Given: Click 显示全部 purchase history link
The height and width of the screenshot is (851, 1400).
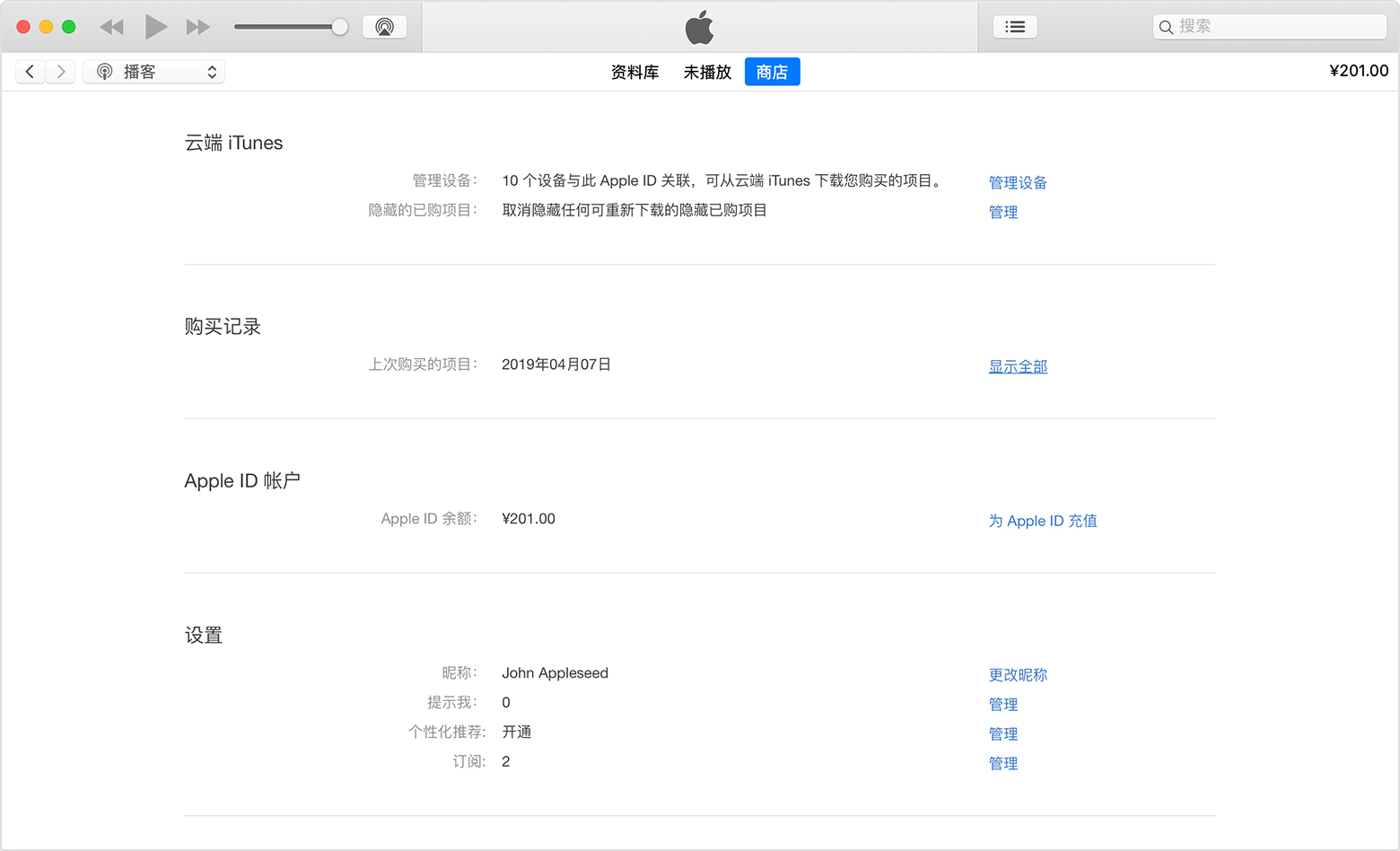Looking at the screenshot, I should 1018,366.
